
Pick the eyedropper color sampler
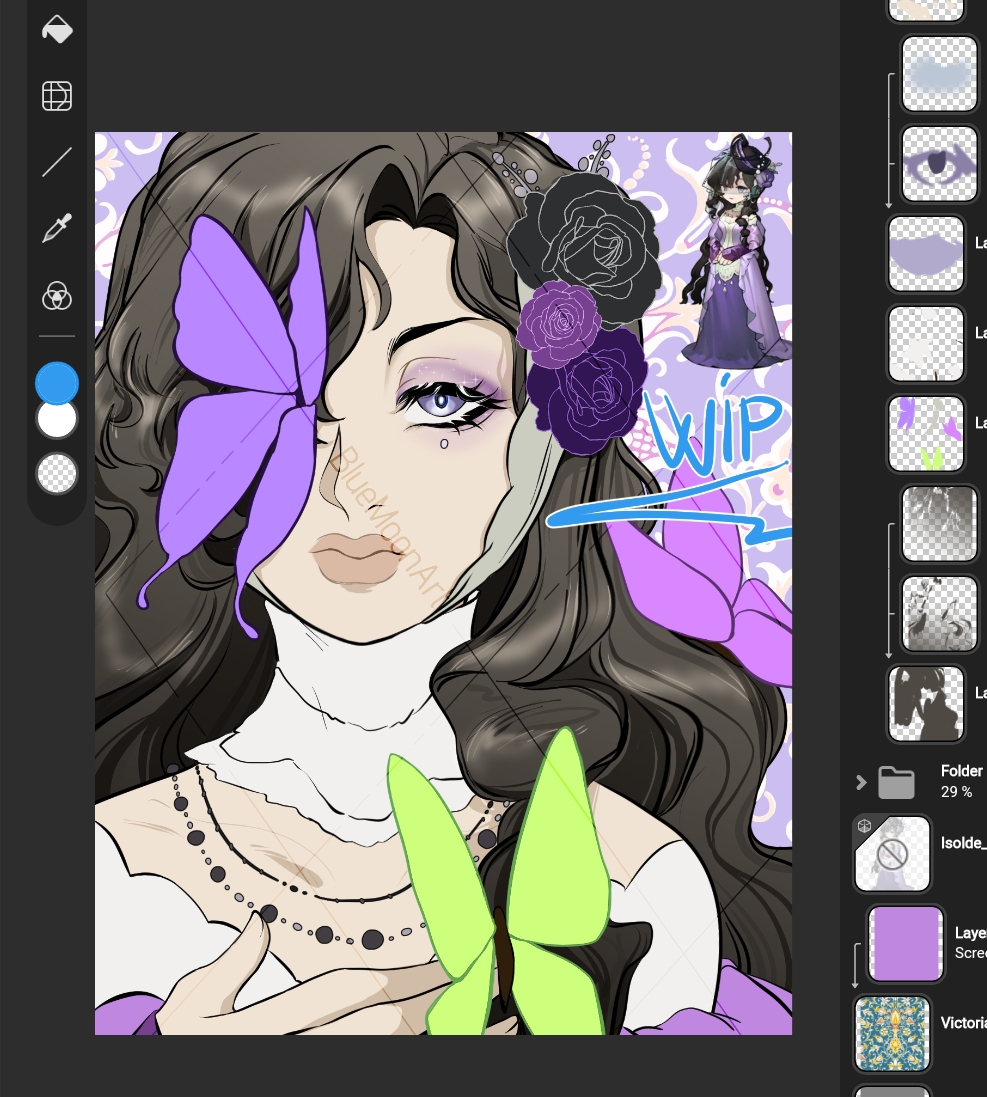(57, 229)
